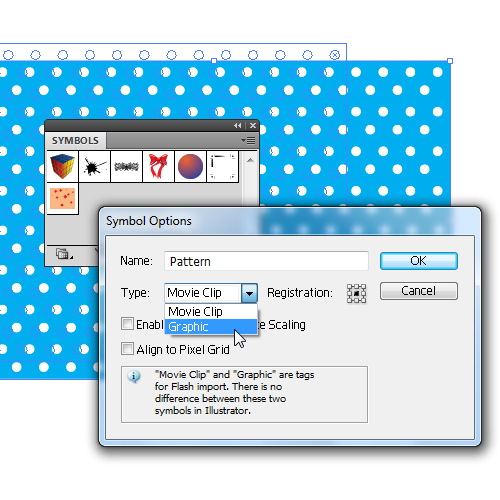Select the orange-purple gradient sphere symbol
The height and width of the screenshot is (500, 500).
pyautogui.click(x=190, y=166)
